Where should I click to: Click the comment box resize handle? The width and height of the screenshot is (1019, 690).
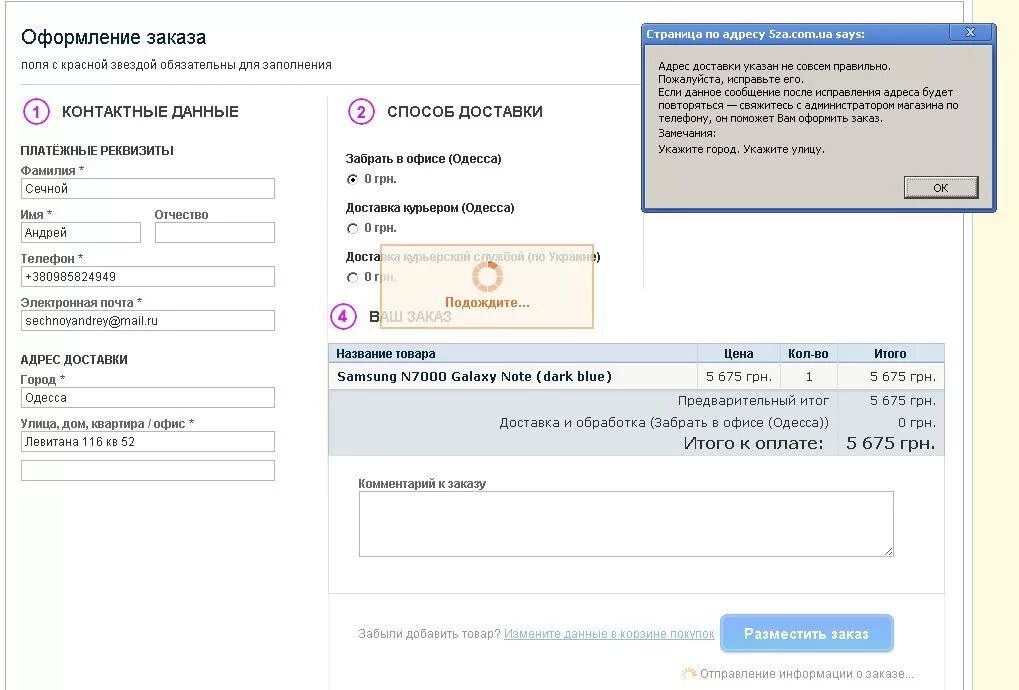point(888,551)
